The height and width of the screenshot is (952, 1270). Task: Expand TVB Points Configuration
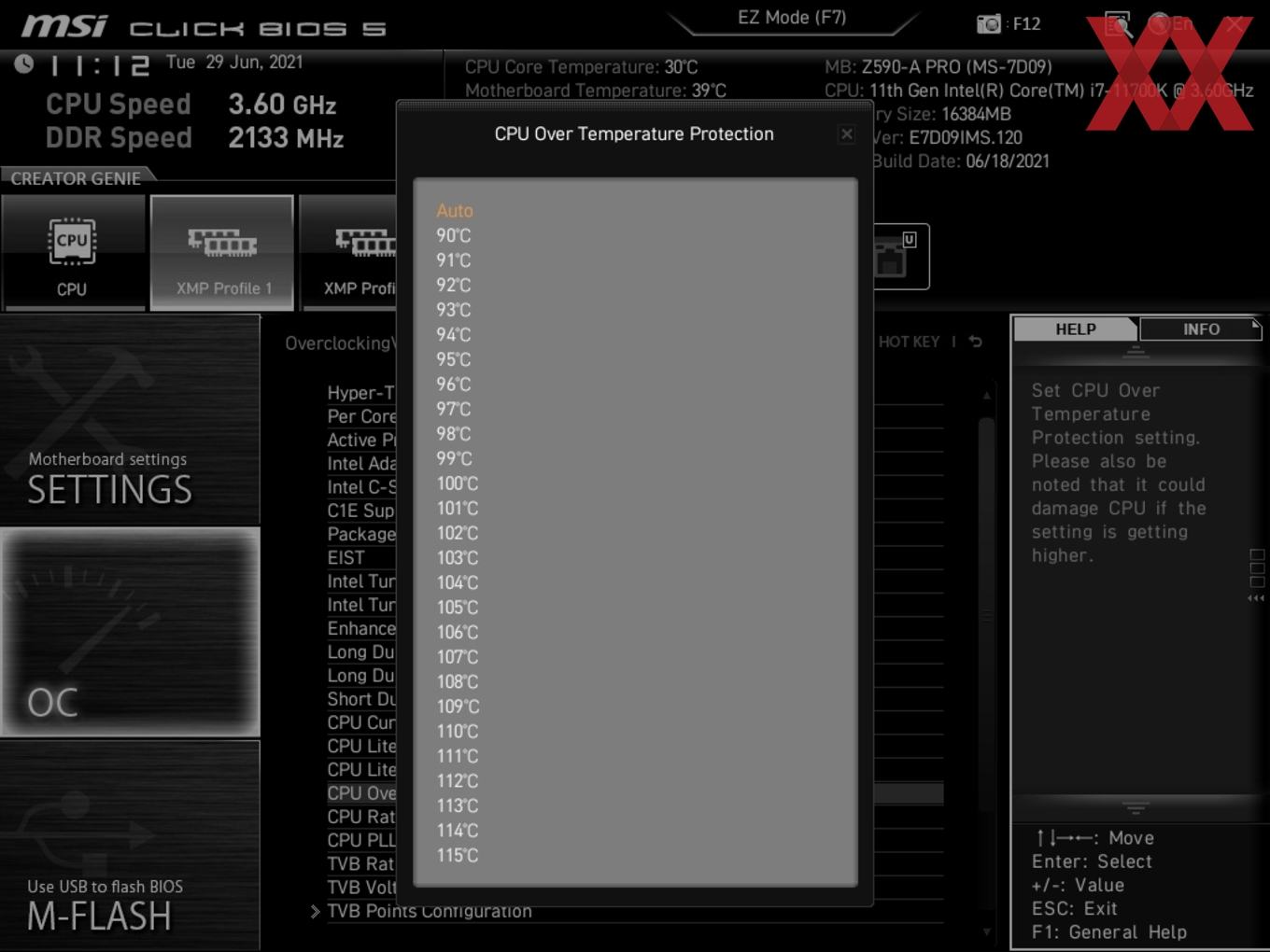(430, 912)
